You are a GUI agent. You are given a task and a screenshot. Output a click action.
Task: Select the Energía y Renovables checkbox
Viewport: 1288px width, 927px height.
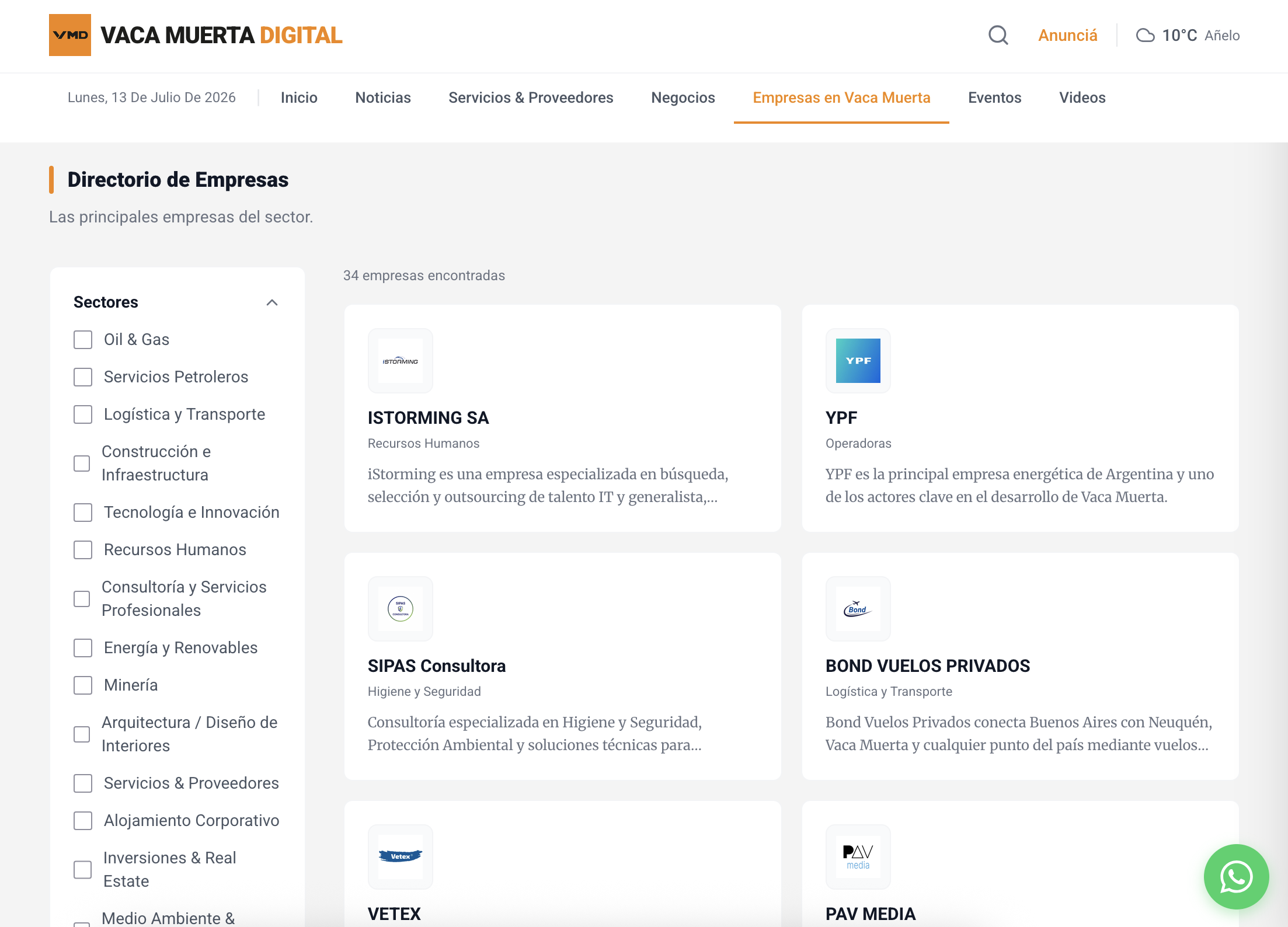pyautogui.click(x=83, y=648)
